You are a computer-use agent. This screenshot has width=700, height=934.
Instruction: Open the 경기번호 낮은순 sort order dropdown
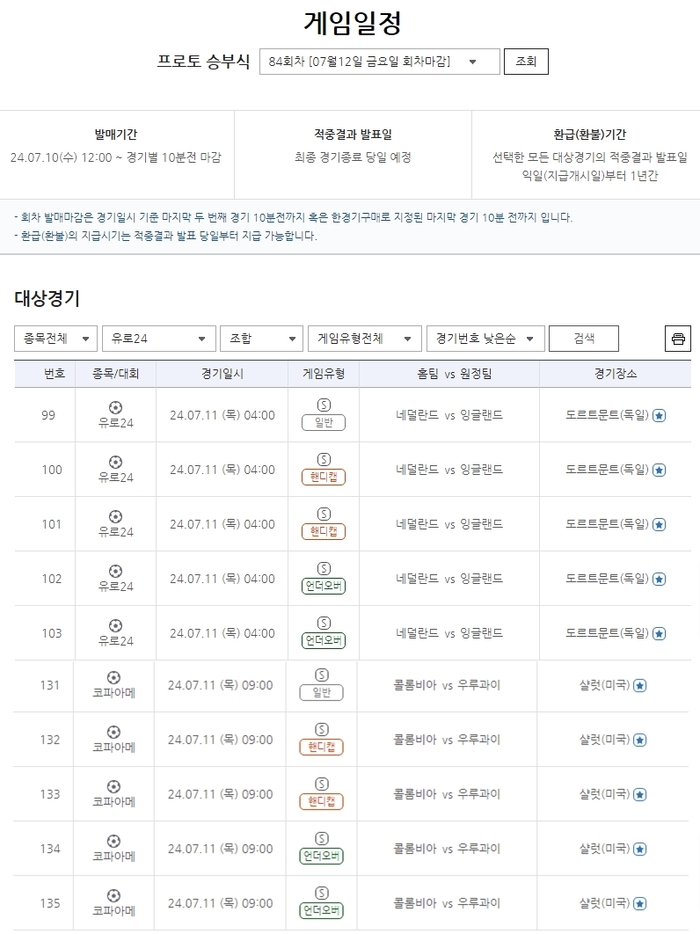[x=485, y=339]
